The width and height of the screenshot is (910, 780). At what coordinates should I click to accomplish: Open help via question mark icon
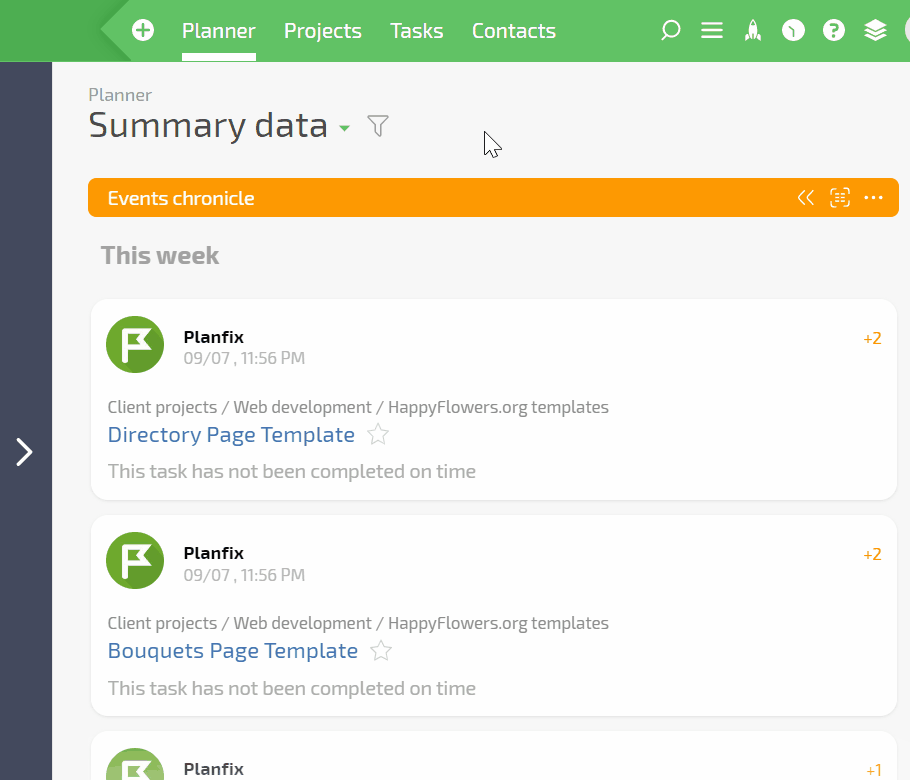pos(834,31)
